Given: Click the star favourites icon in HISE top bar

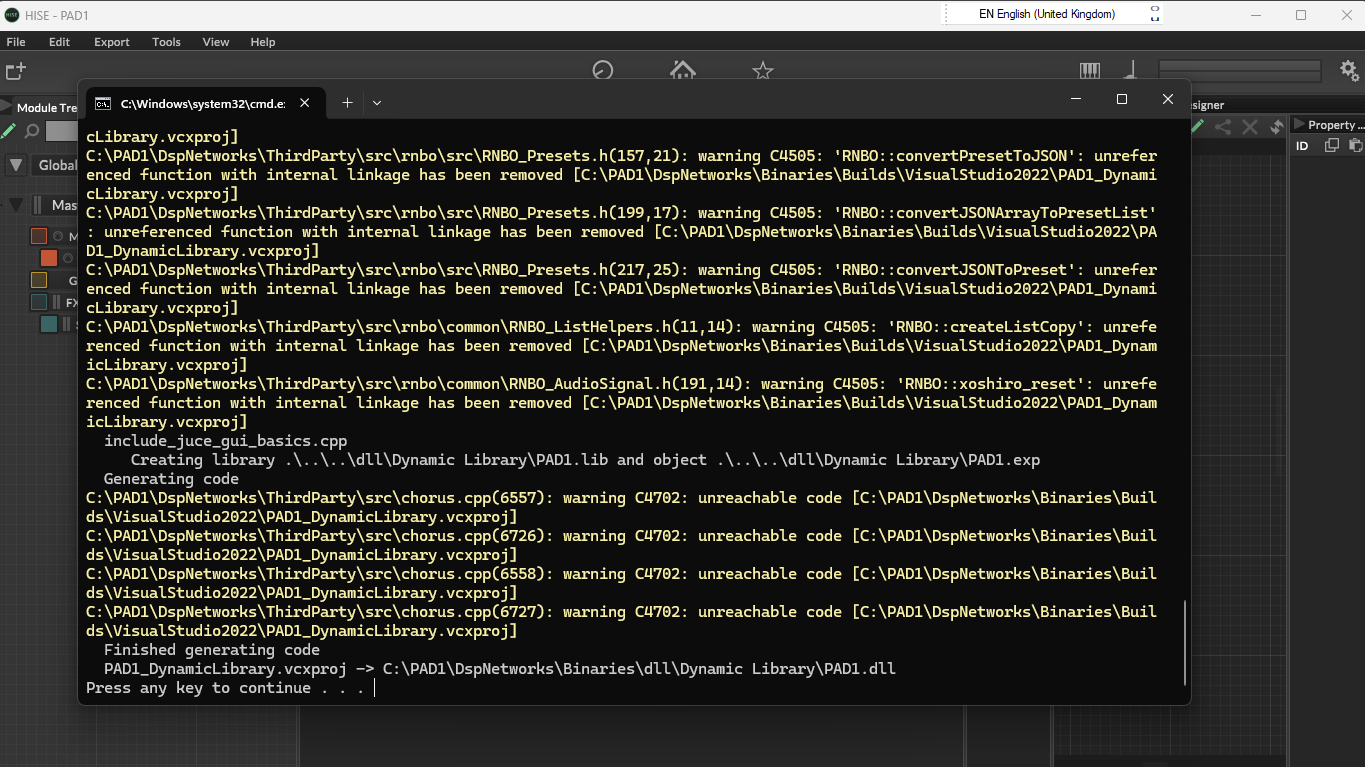Looking at the screenshot, I should coord(763,69).
